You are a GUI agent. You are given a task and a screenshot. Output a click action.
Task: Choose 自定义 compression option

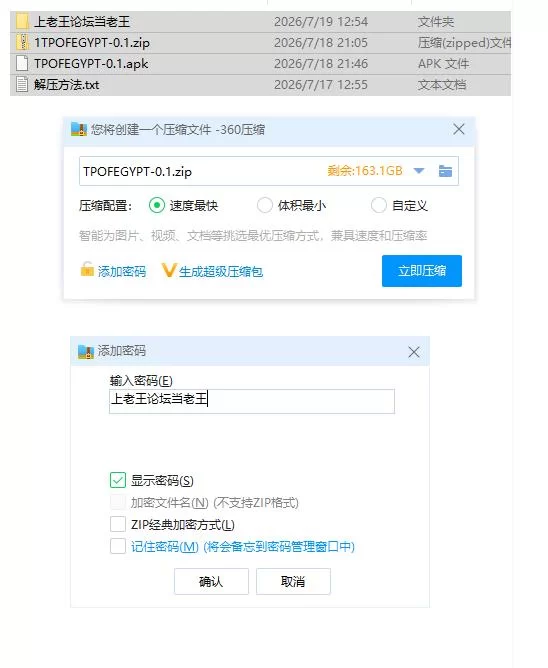point(378,205)
